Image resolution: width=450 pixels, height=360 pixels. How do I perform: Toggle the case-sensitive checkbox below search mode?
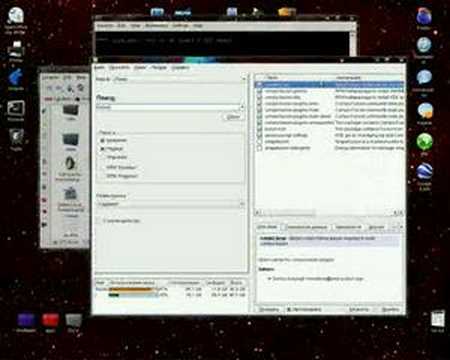(x=99, y=221)
